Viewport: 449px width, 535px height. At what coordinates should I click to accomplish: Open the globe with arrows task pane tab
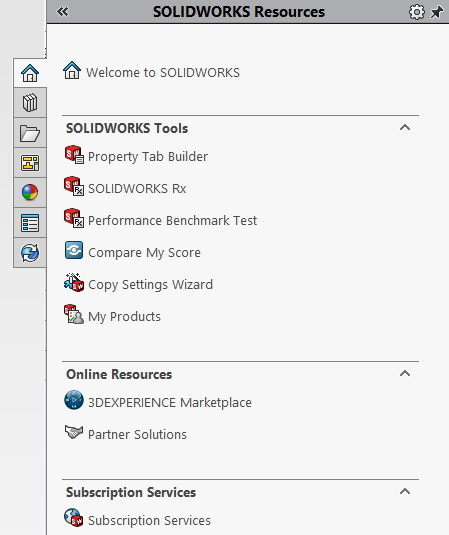point(30,253)
